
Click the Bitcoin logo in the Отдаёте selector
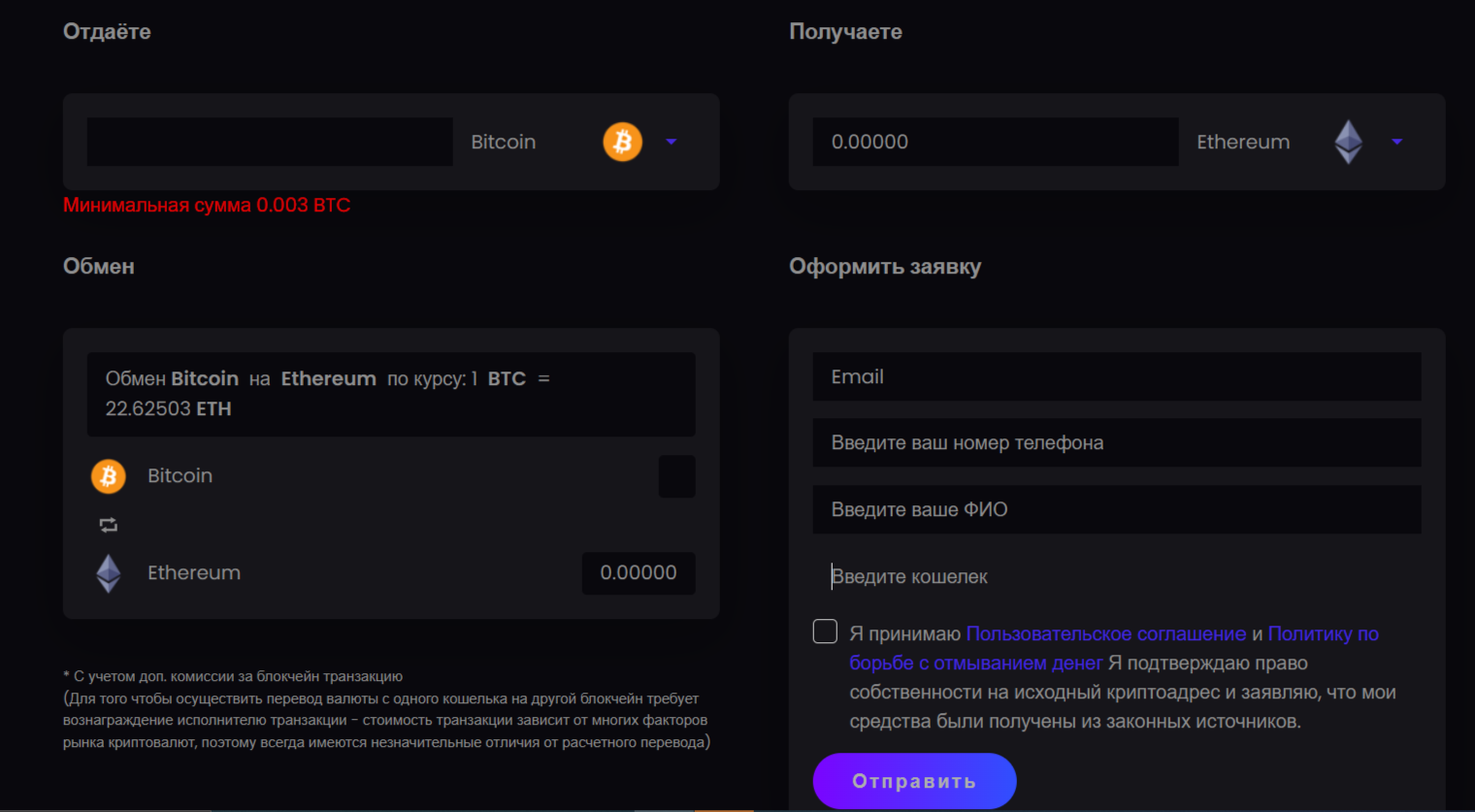(x=623, y=142)
